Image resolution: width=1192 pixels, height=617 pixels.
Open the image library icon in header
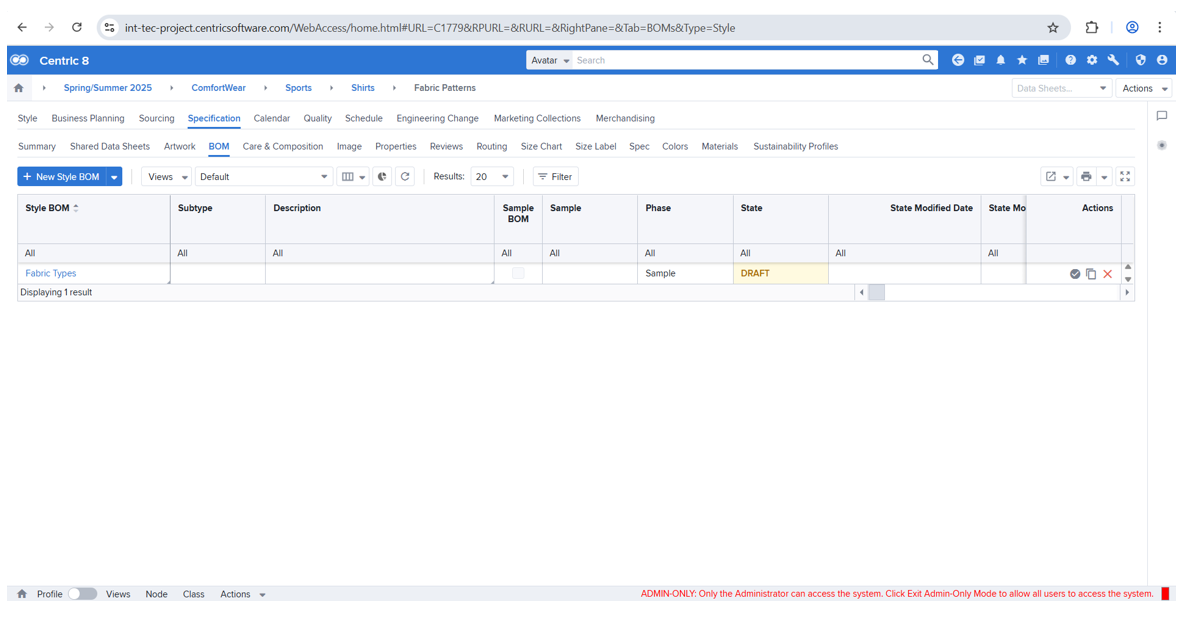click(1043, 60)
